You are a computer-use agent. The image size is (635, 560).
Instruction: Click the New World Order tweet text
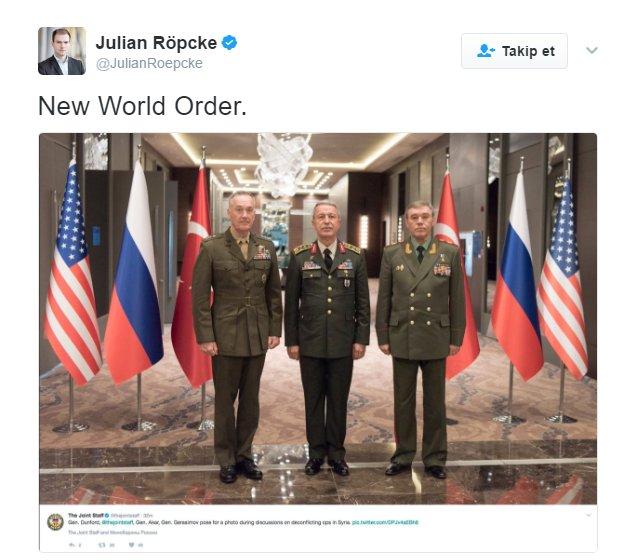click(x=142, y=106)
